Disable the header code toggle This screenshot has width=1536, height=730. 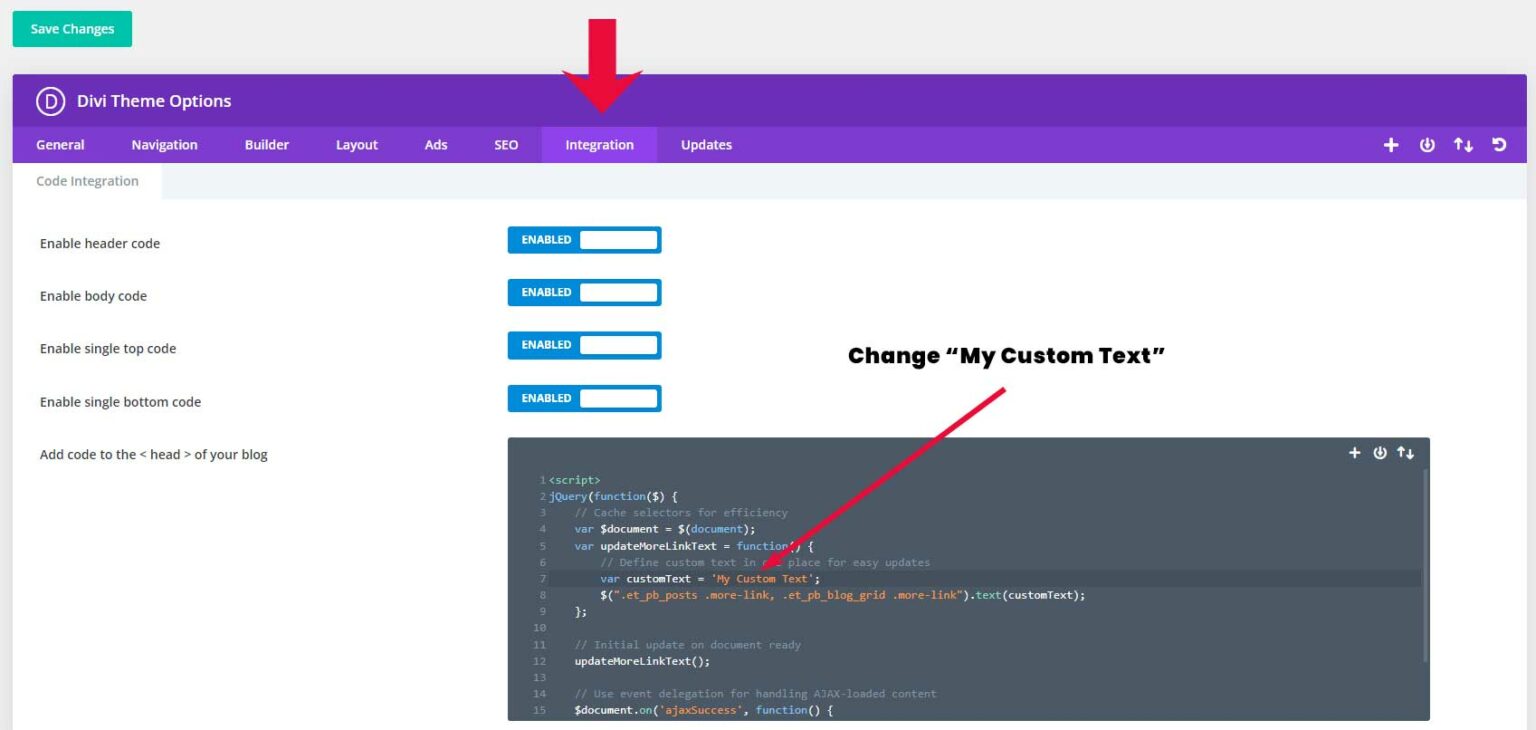coord(584,239)
